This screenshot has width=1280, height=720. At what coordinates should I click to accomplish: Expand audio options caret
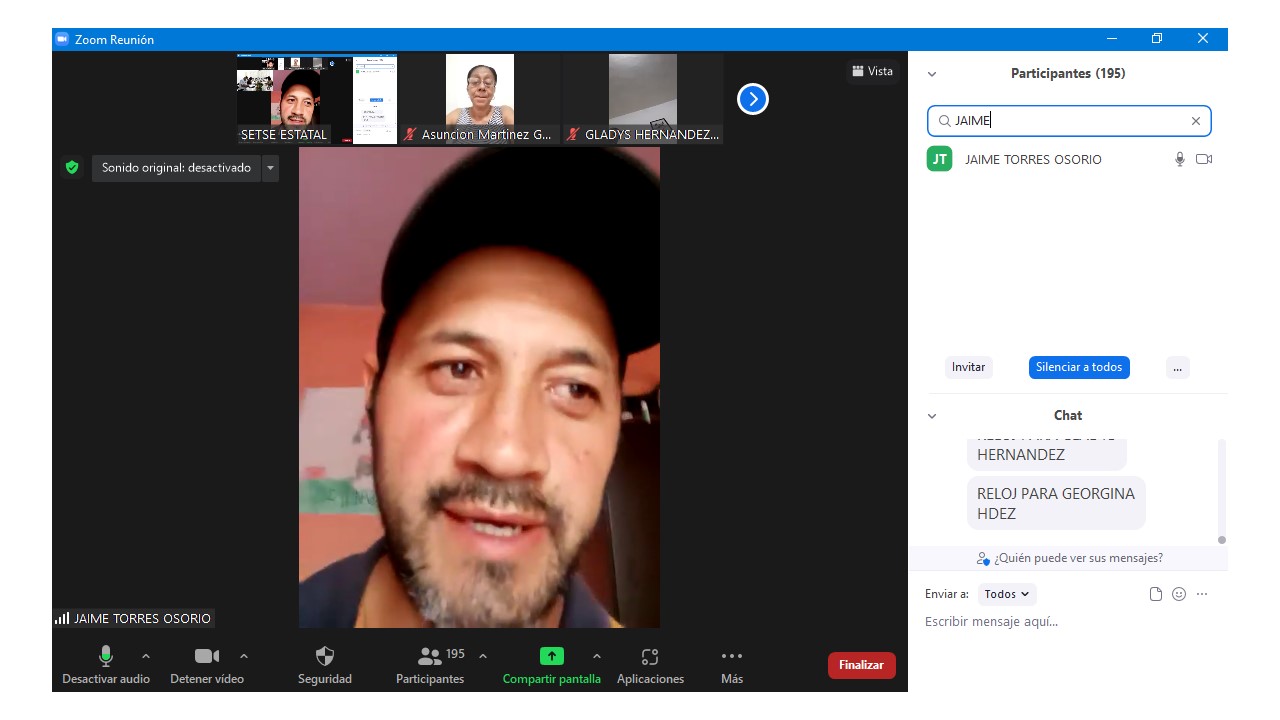point(146,656)
